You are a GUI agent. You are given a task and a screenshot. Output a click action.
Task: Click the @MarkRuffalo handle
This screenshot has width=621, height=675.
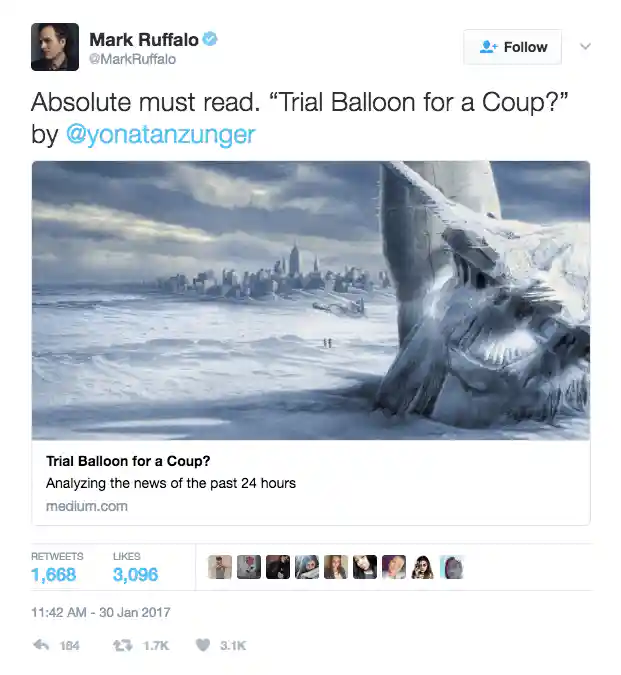(x=133, y=59)
